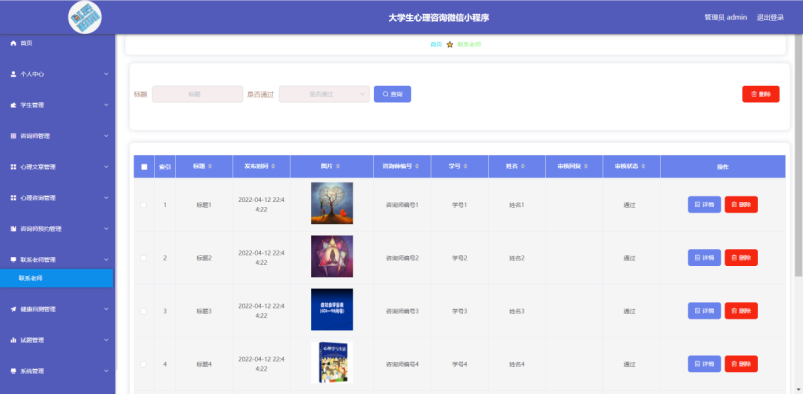Image resolution: width=803 pixels, height=394 pixels.
Task: Expand 系统管理 with its chevron arrow
Action: click(106, 371)
